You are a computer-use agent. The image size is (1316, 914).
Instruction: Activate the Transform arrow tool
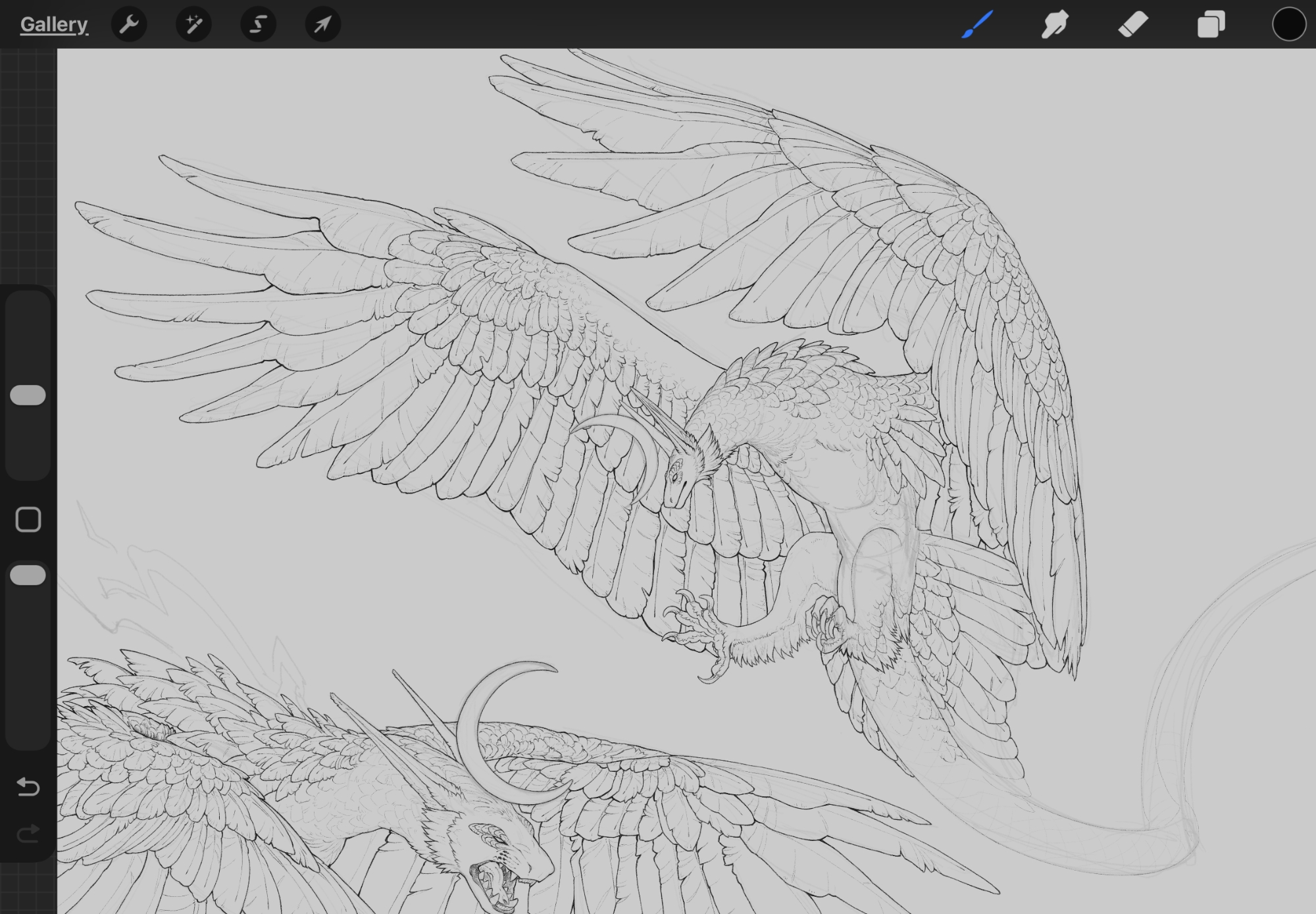click(x=322, y=25)
